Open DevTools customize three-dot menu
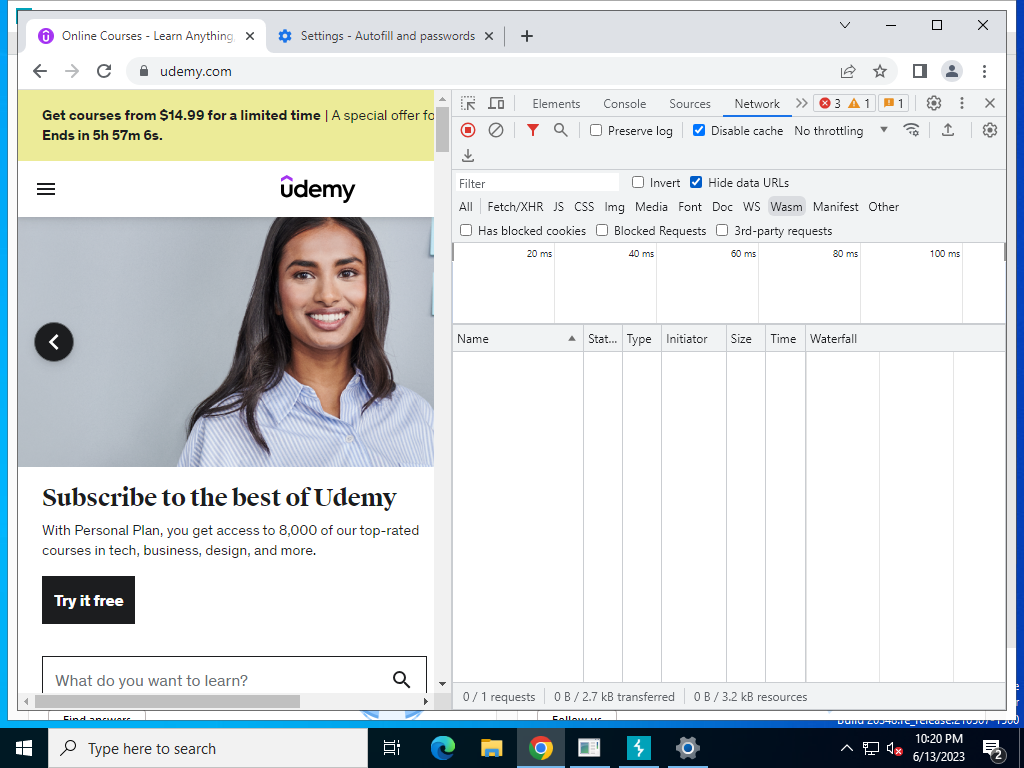The height and width of the screenshot is (768, 1024). click(961, 103)
